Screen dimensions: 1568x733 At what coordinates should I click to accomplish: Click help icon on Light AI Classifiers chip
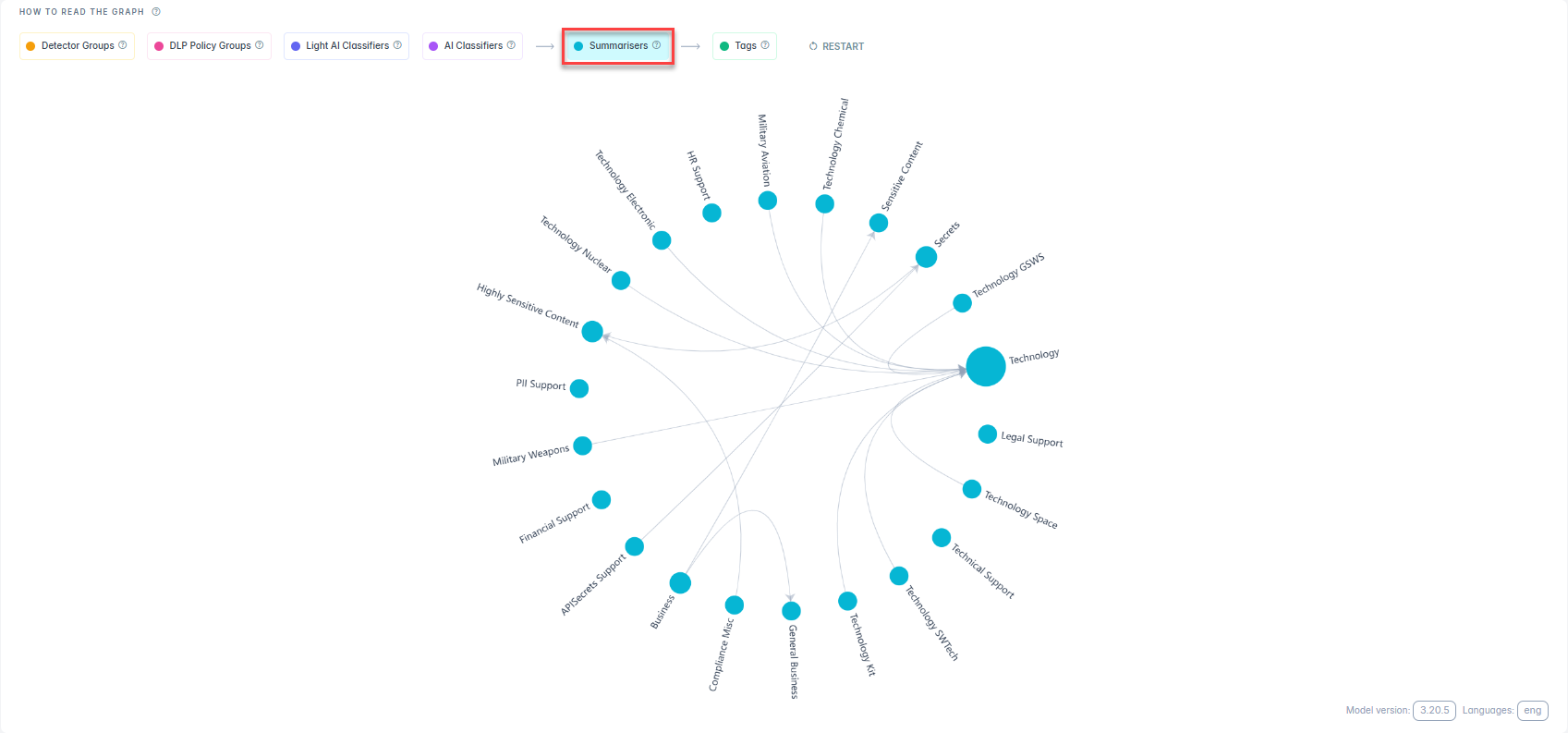(x=397, y=45)
